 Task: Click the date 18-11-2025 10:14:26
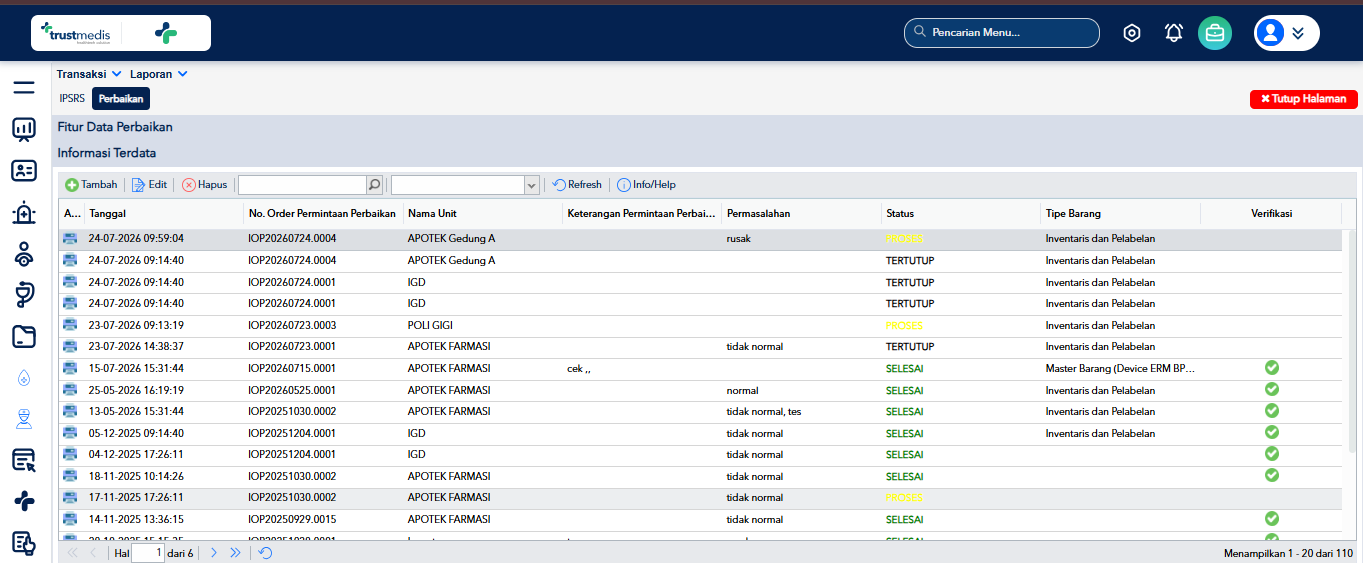[136, 476]
